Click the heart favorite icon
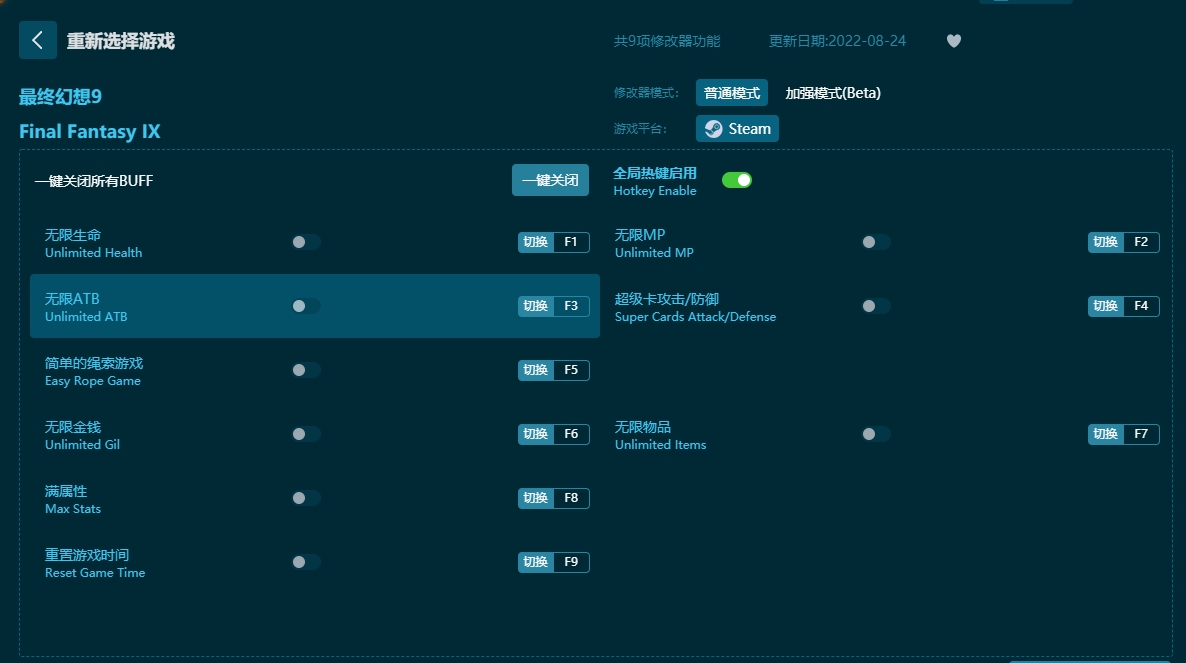Image resolution: width=1186 pixels, height=663 pixels. (x=954, y=41)
